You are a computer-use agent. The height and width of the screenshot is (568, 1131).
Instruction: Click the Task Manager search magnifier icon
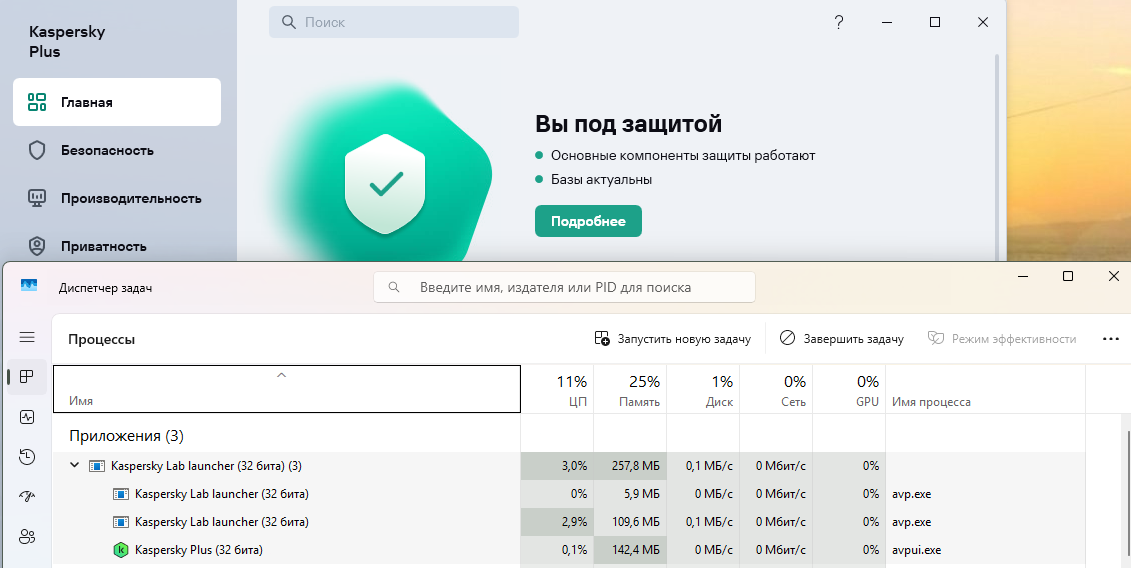394,287
